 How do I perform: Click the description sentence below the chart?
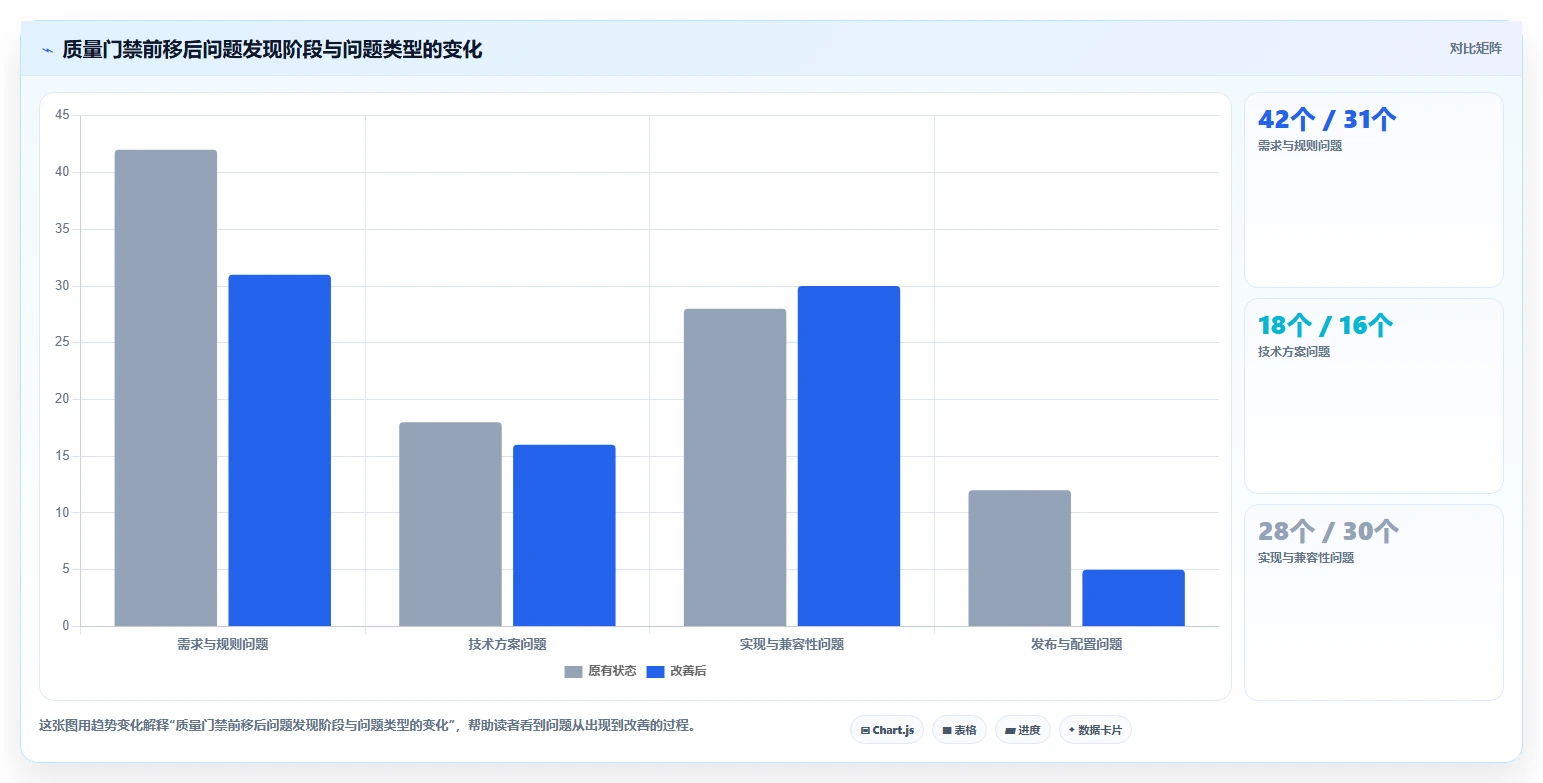367,726
